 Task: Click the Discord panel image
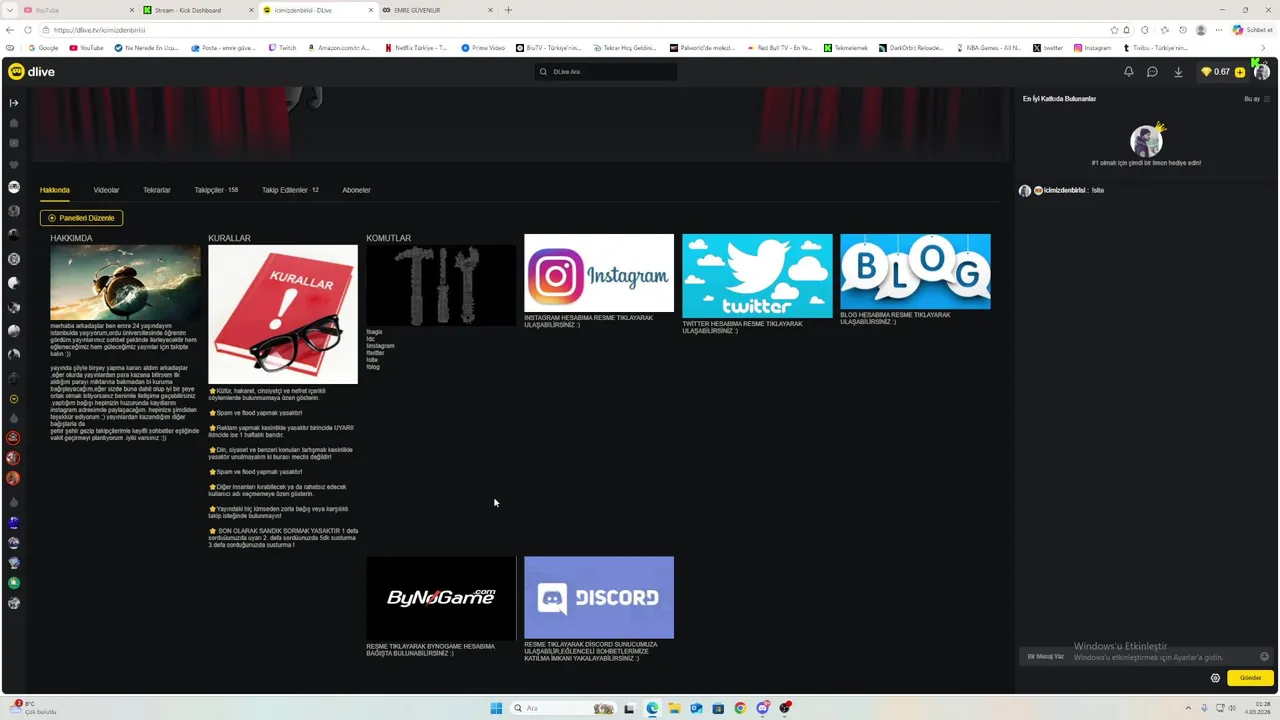[x=599, y=597]
